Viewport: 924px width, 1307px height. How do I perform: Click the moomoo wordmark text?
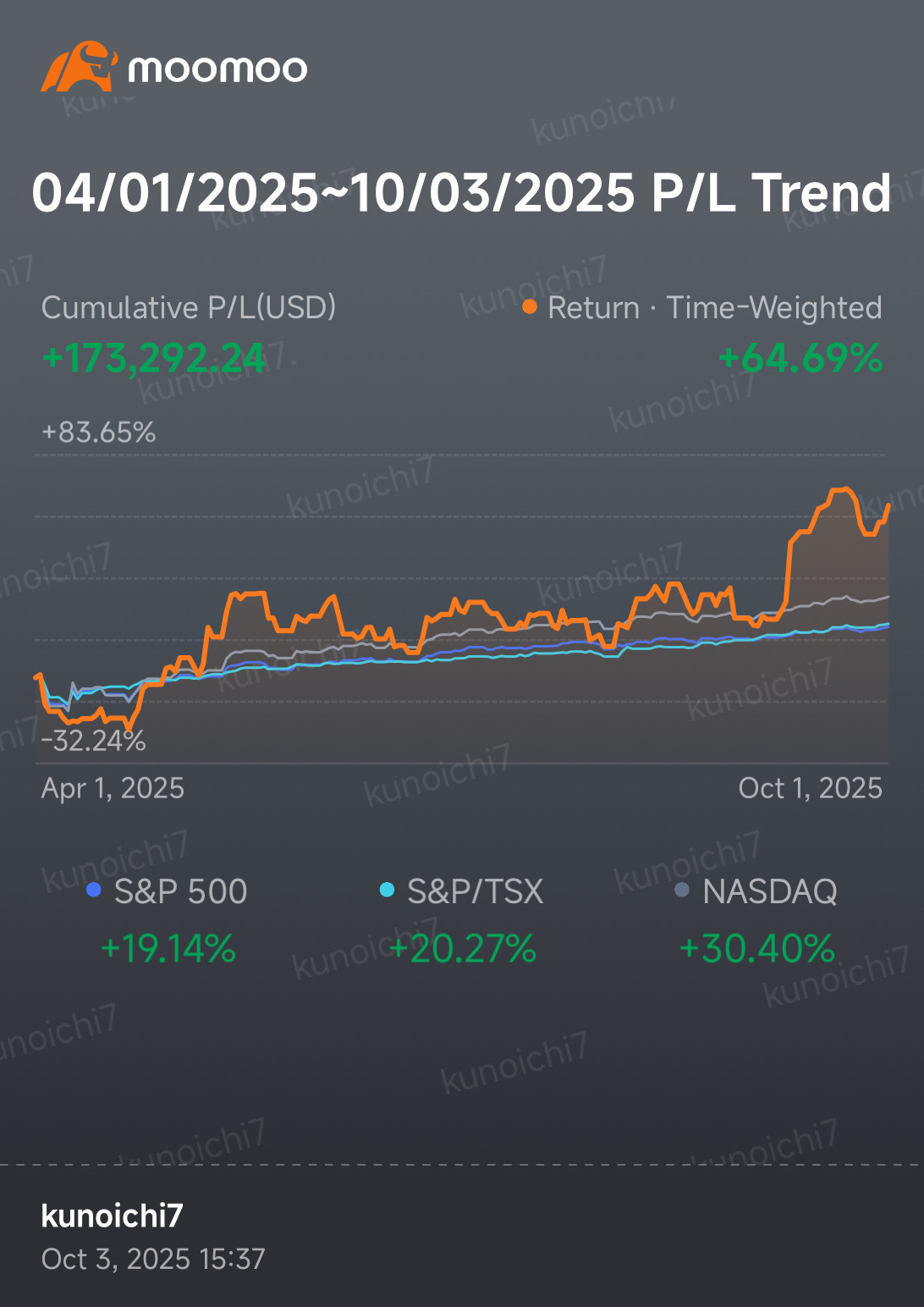(x=217, y=69)
